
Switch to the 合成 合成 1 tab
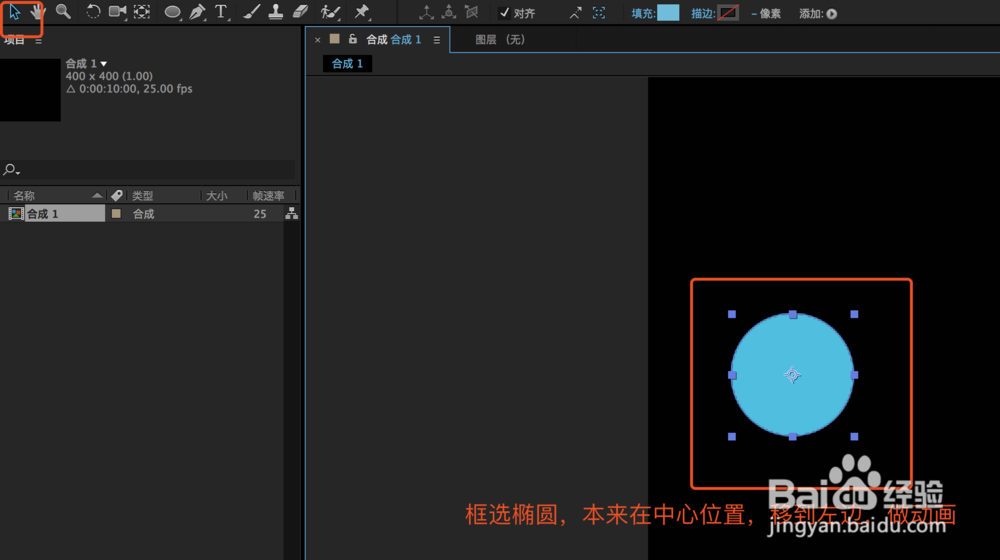tap(393, 40)
